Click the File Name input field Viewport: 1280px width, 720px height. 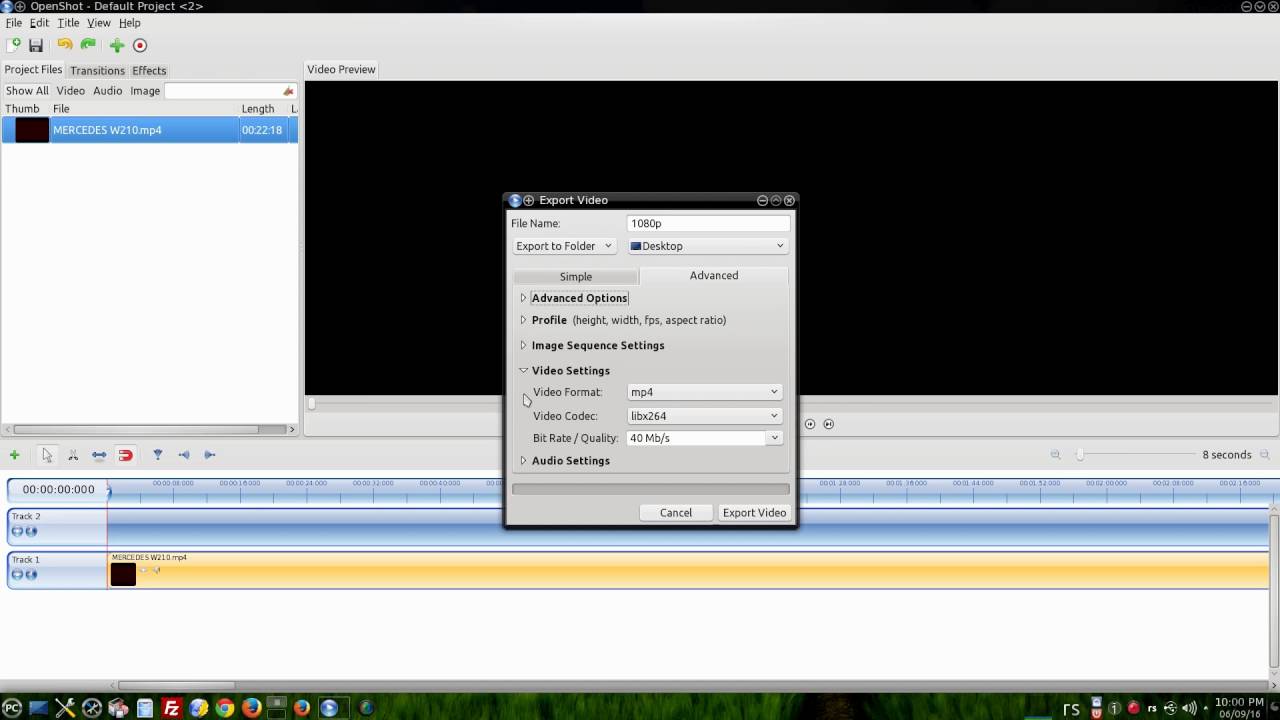click(708, 223)
